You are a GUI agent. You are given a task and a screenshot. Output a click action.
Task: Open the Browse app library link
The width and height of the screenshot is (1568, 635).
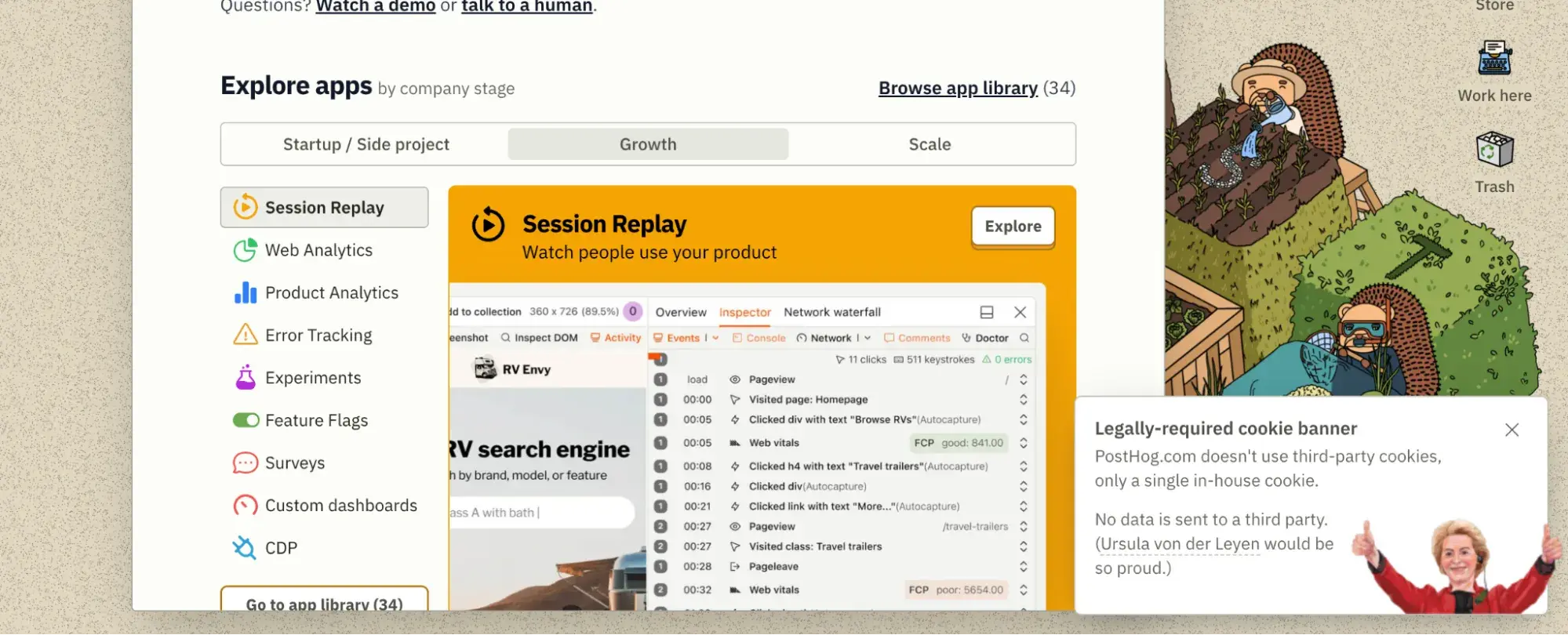(958, 88)
